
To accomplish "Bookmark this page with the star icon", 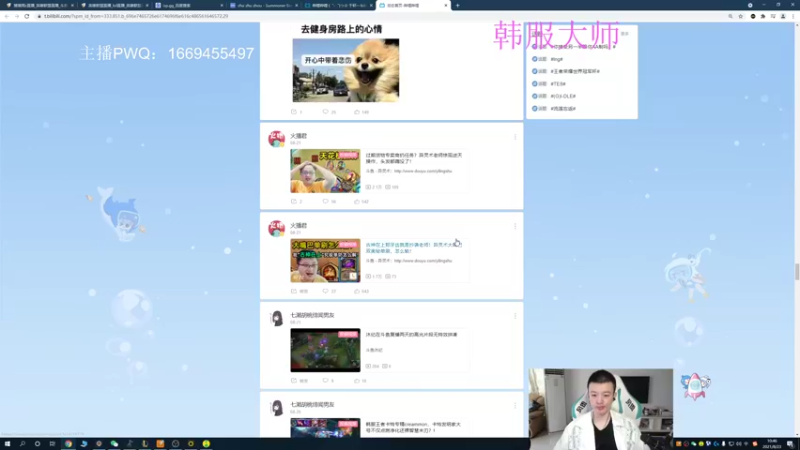I will click(740, 16).
